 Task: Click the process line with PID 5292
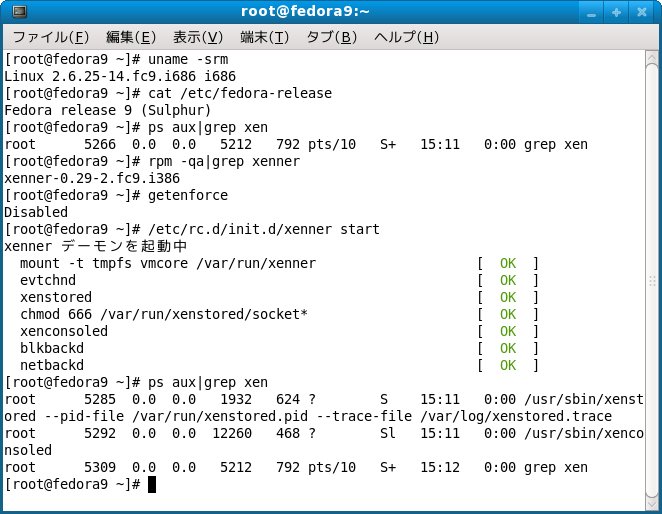pyautogui.click(x=324, y=442)
